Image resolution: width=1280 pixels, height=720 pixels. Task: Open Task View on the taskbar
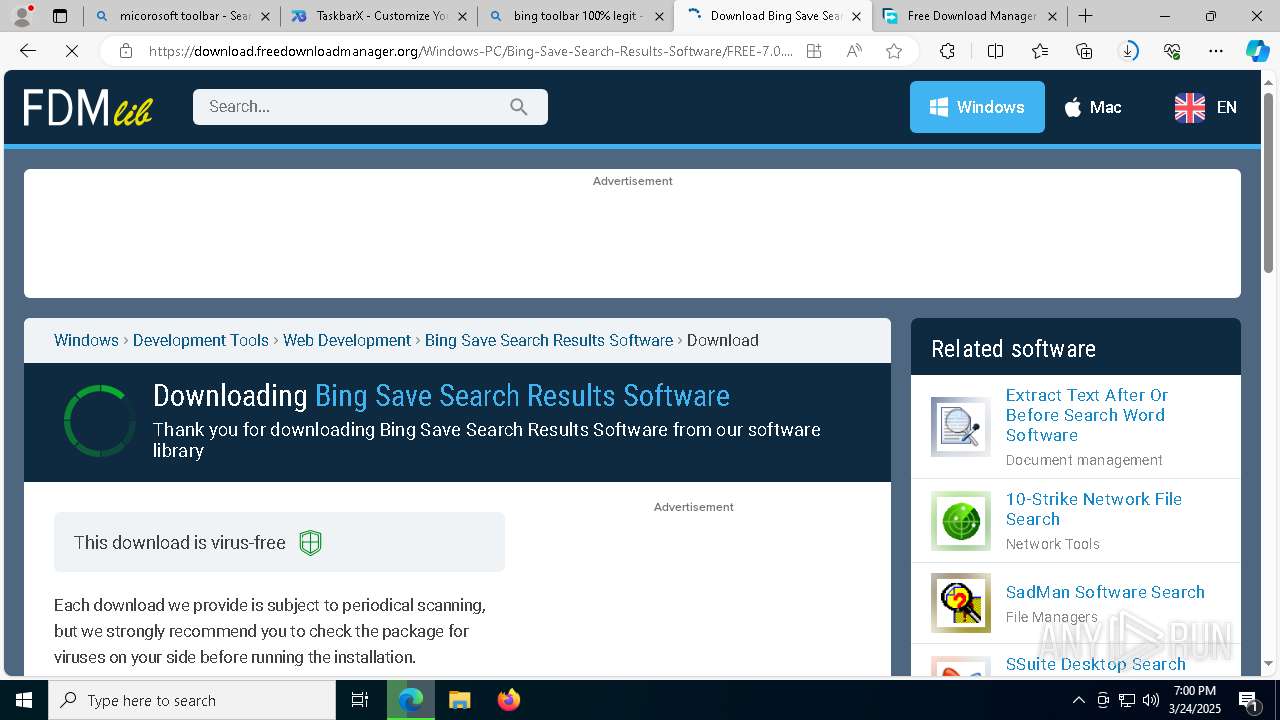pos(360,700)
